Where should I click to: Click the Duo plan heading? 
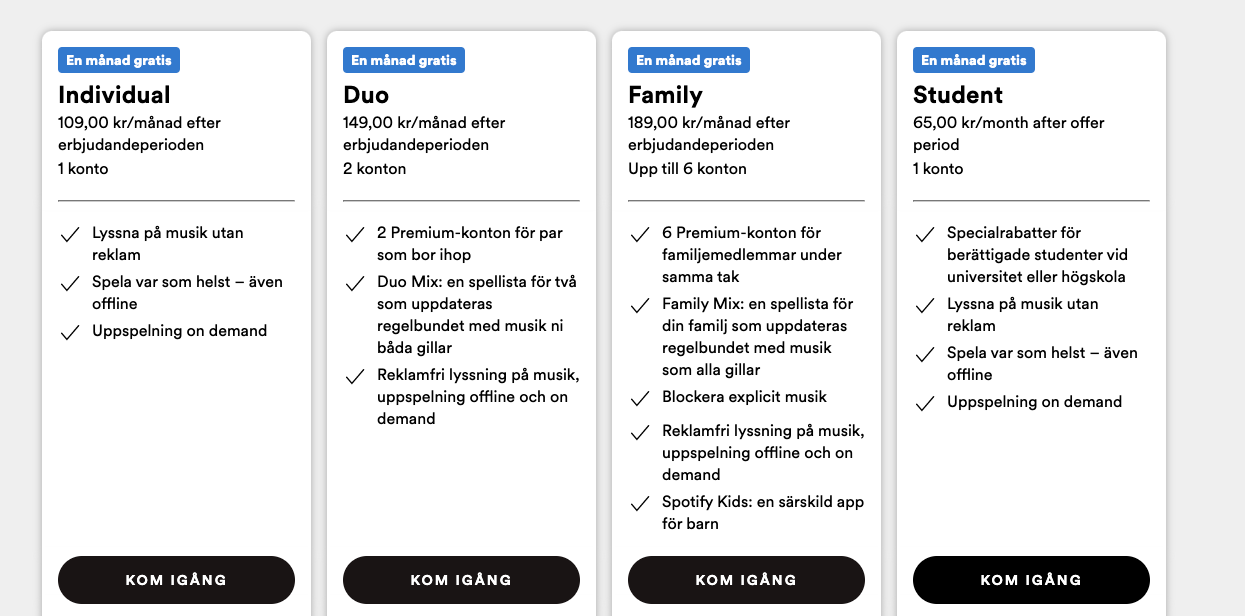(366, 95)
